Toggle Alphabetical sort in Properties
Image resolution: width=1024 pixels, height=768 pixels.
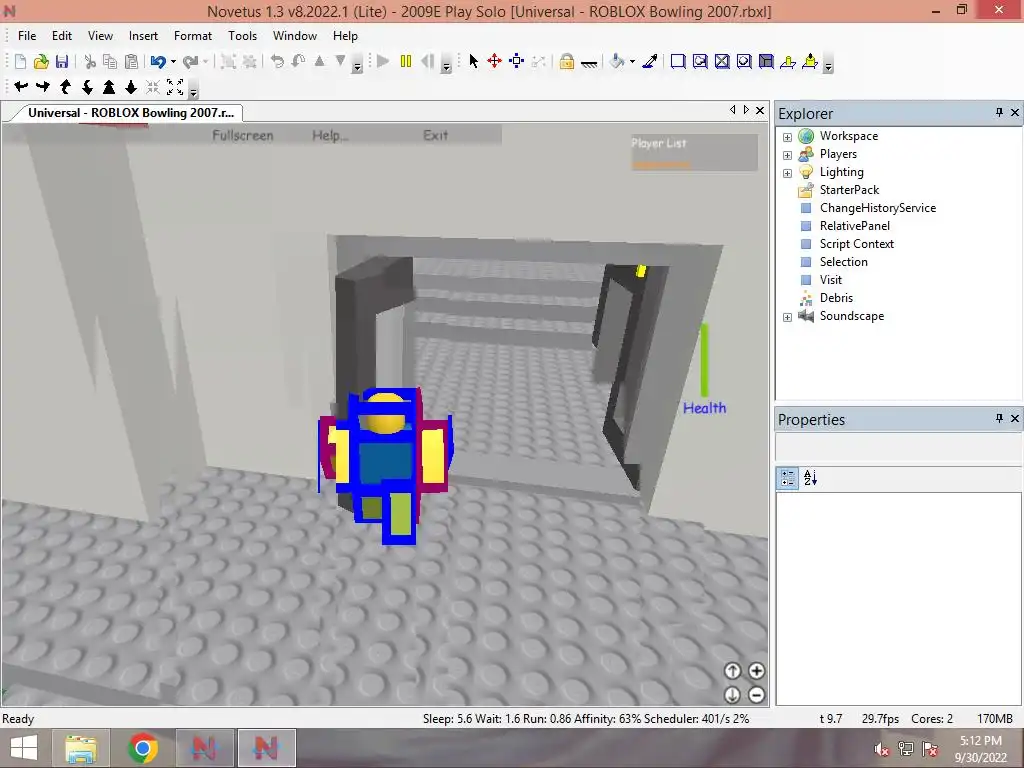[810, 478]
